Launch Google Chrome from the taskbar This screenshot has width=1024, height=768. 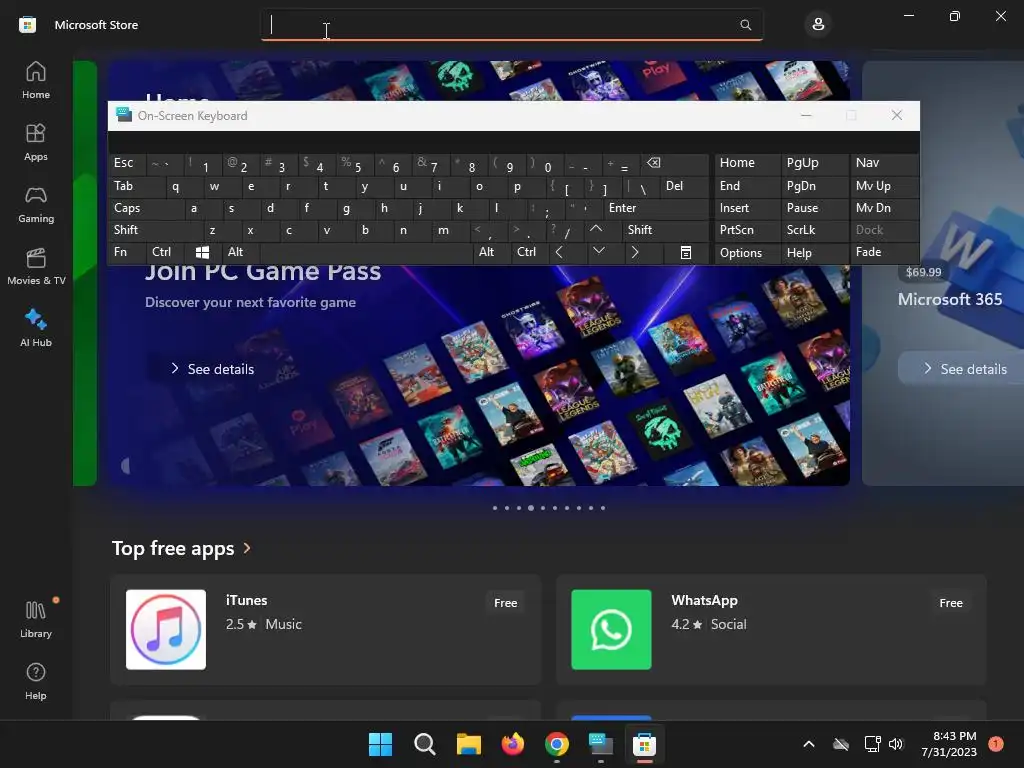pyautogui.click(x=556, y=744)
